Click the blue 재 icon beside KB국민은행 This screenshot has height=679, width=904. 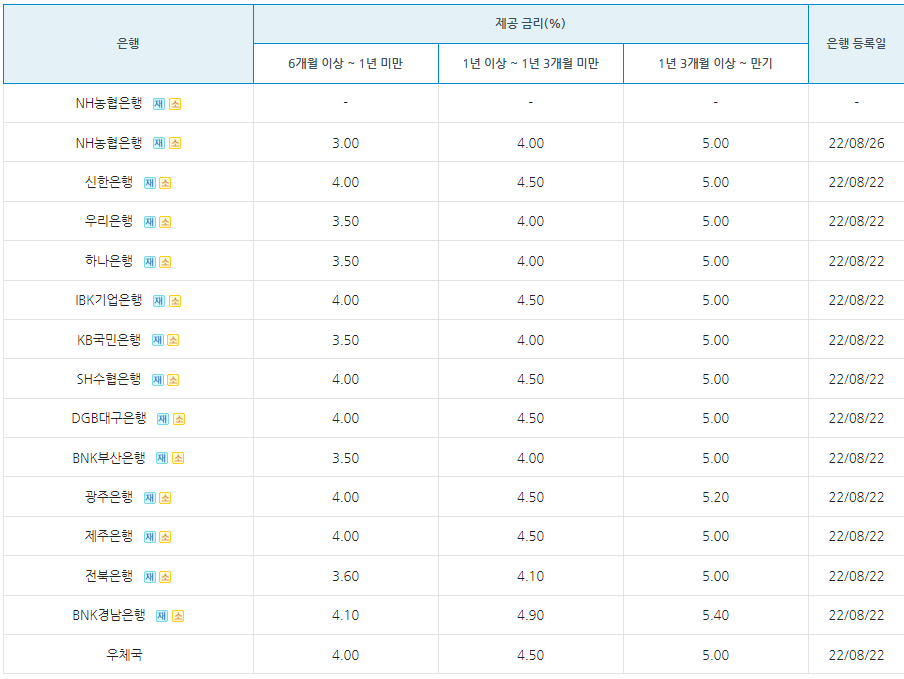158,341
